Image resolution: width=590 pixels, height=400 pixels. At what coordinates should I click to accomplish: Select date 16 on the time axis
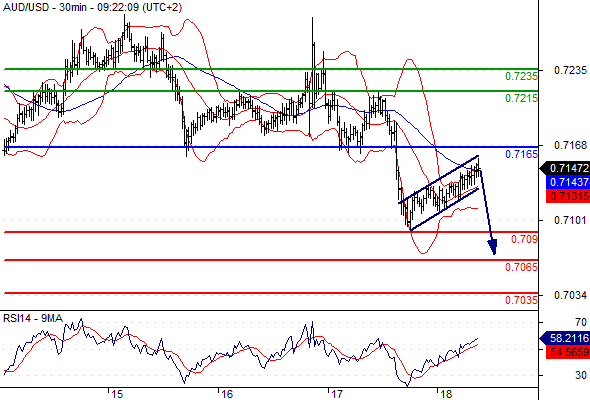coord(227,394)
